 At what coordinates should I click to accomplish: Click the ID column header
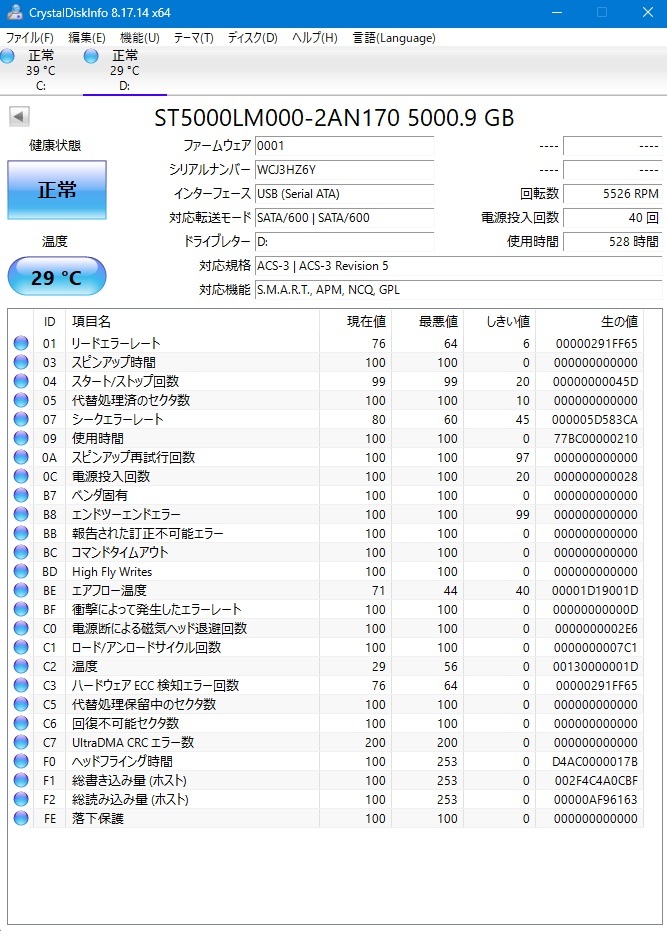[49, 321]
